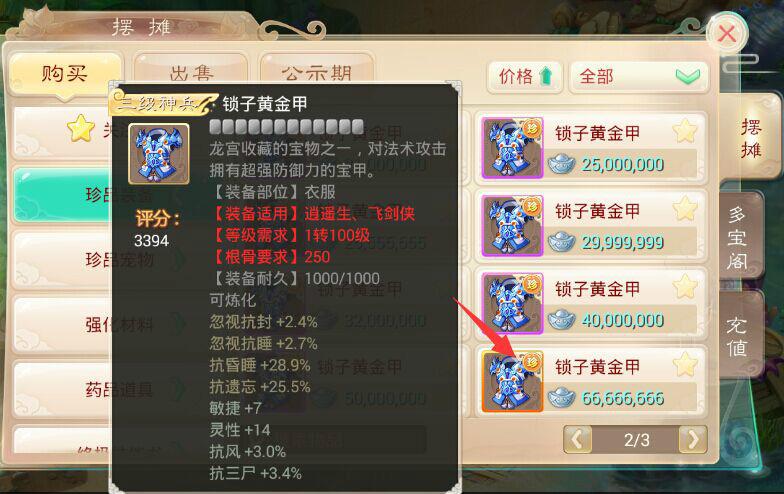Screen dimensions: 784x494
Task: Toggle favorite star on 29,999,999 listing
Action: pyautogui.click(x=685, y=209)
